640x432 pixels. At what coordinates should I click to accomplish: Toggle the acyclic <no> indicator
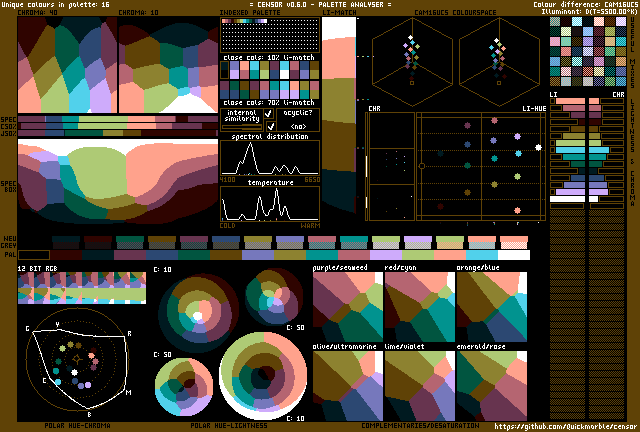point(299,127)
